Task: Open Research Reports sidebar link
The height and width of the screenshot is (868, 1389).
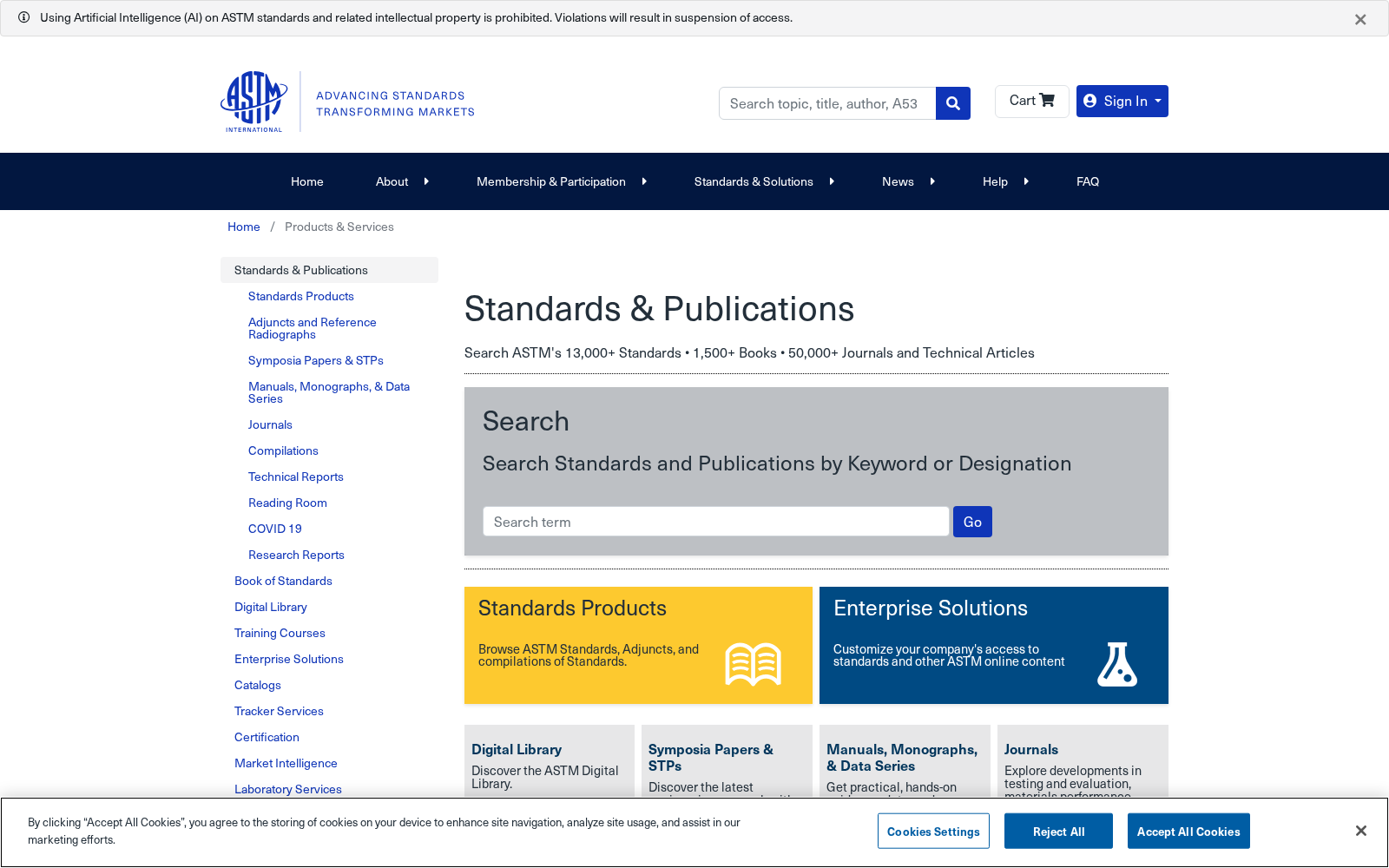Action: coord(296,555)
